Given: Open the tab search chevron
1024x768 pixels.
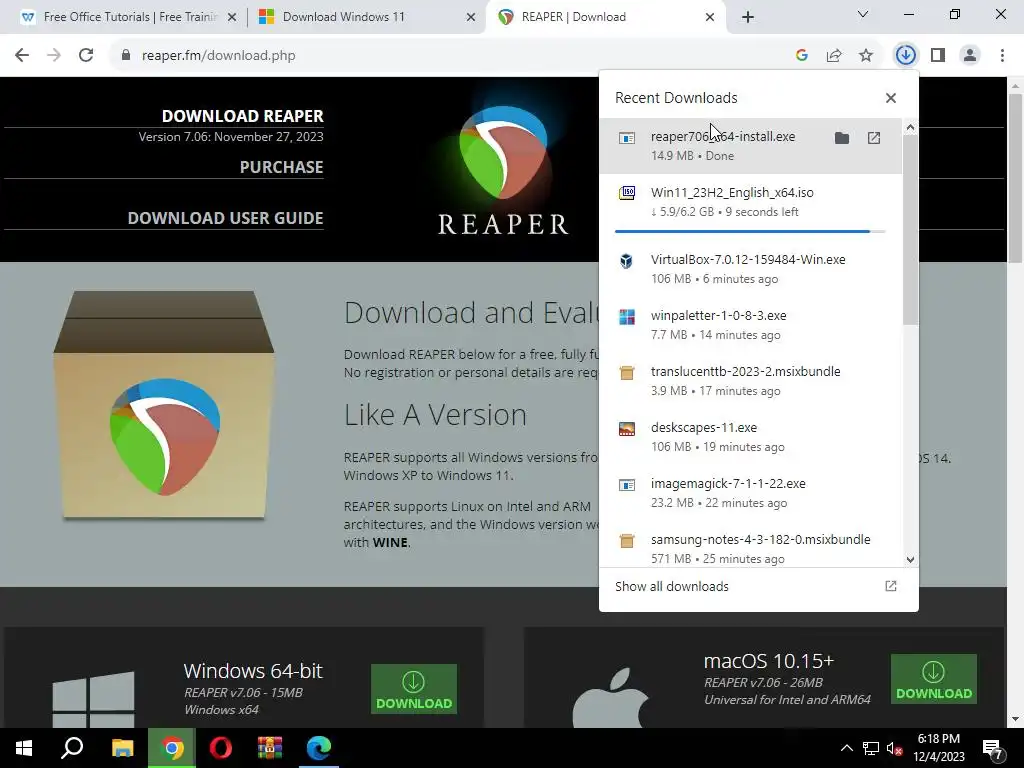Looking at the screenshot, I should pyautogui.click(x=863, y=14).
